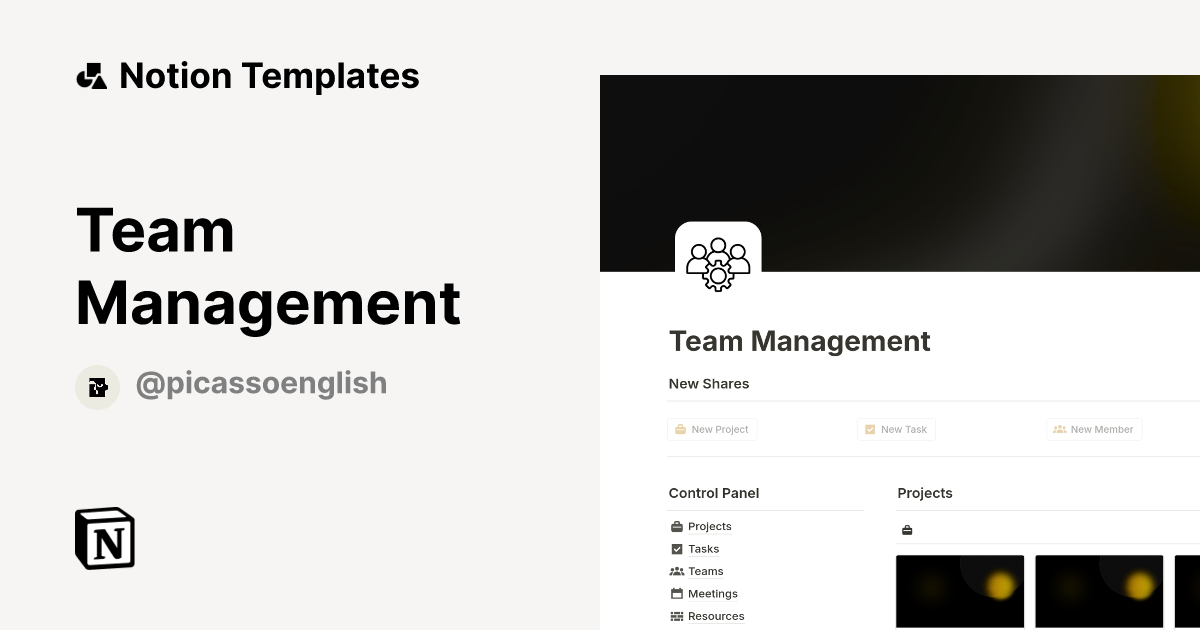Select the Team Management page icon
Image resolution: width=1200 pixels, height=630 pixels.
(x=718, y=263)
